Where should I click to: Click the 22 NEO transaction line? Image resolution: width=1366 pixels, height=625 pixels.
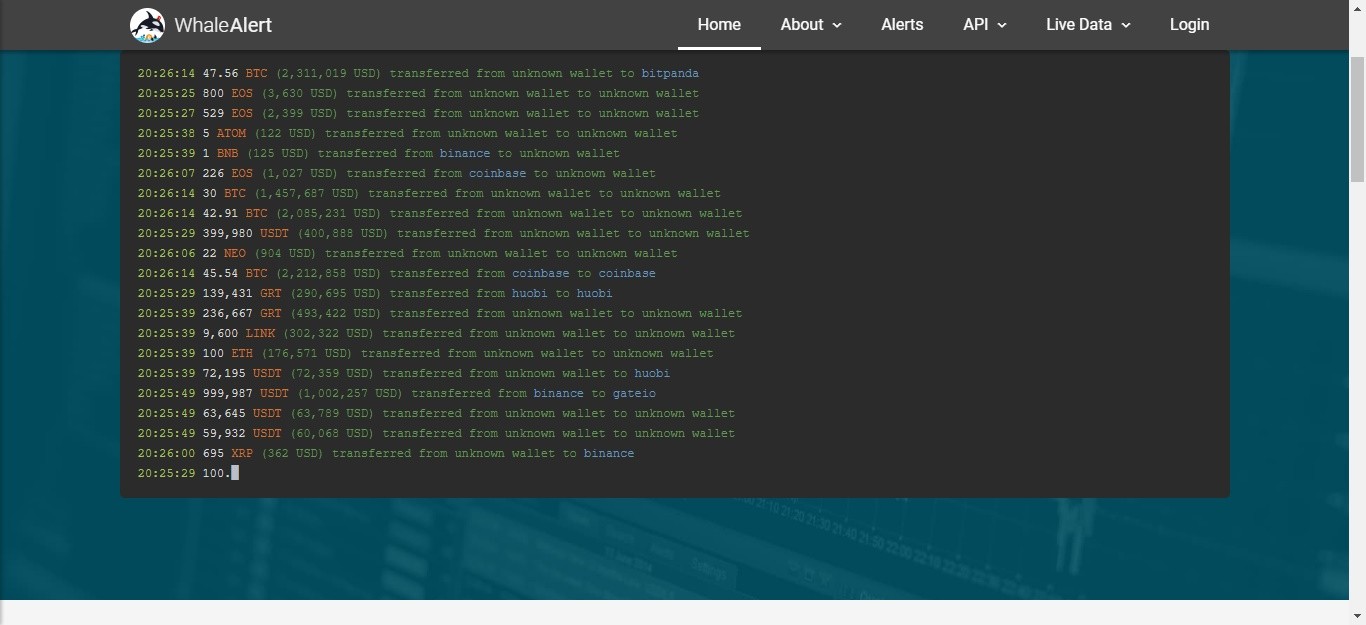click(407, 253)
